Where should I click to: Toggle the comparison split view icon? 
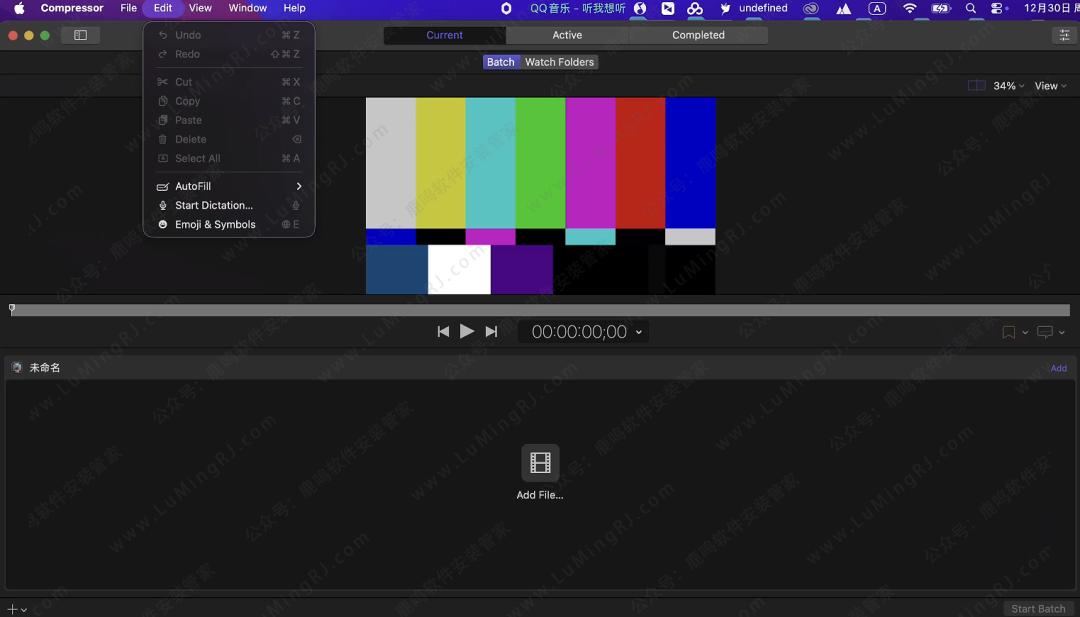[976, 86]
